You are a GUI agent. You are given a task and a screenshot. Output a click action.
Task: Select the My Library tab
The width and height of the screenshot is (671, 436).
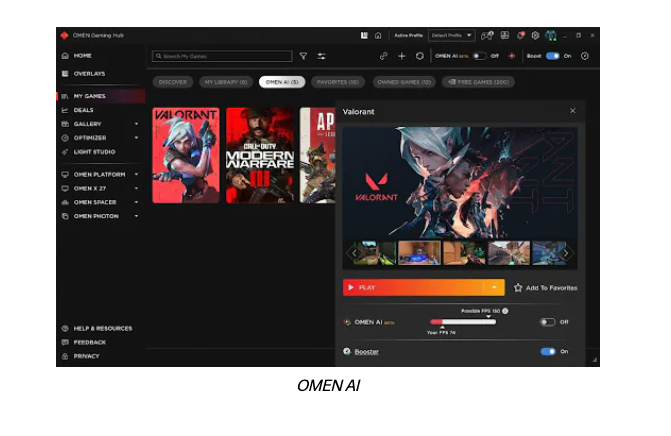click(x=225, y=82)
